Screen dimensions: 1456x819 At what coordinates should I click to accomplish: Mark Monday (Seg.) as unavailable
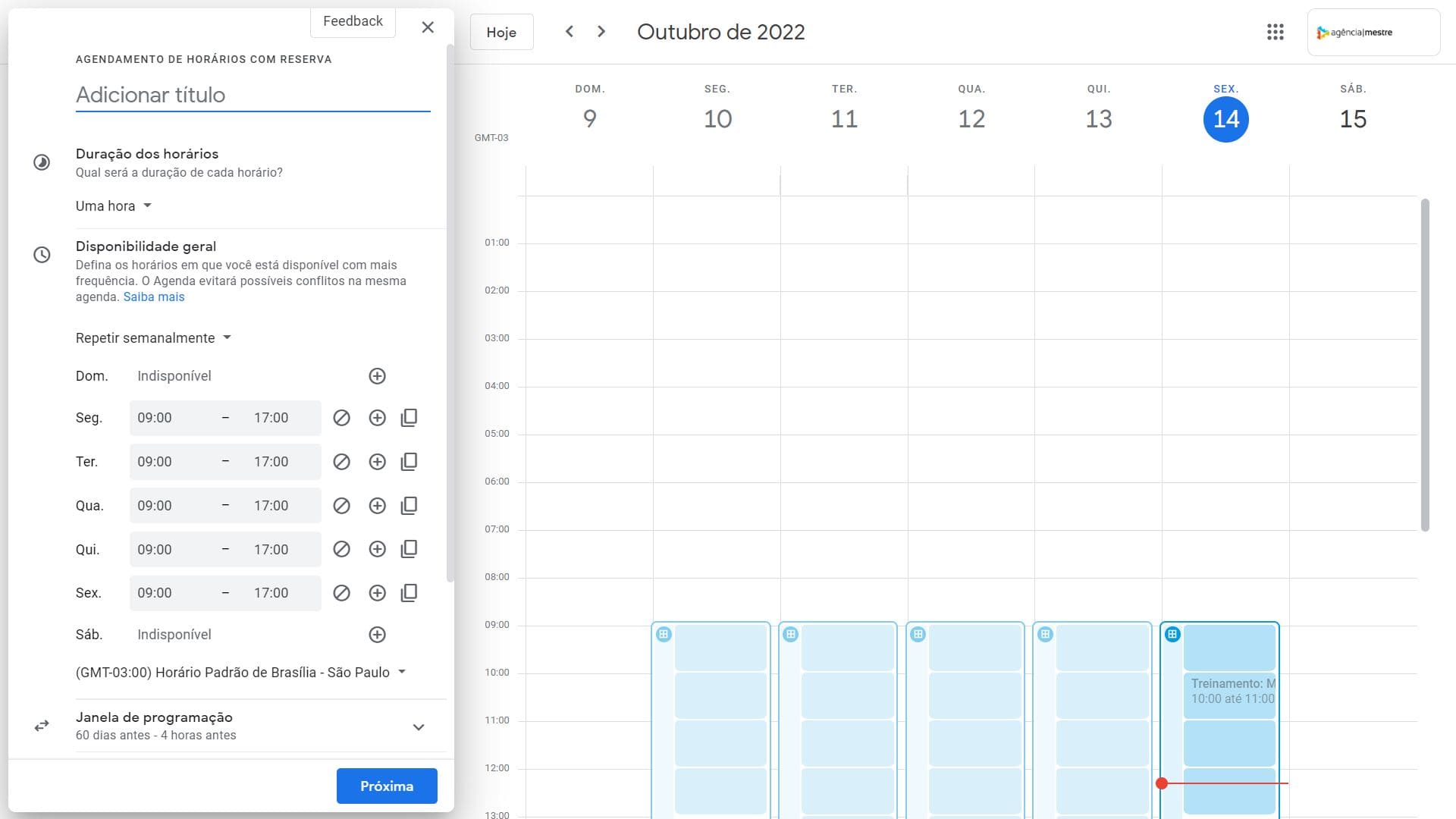pyautogui.click(x=341, y=418)
